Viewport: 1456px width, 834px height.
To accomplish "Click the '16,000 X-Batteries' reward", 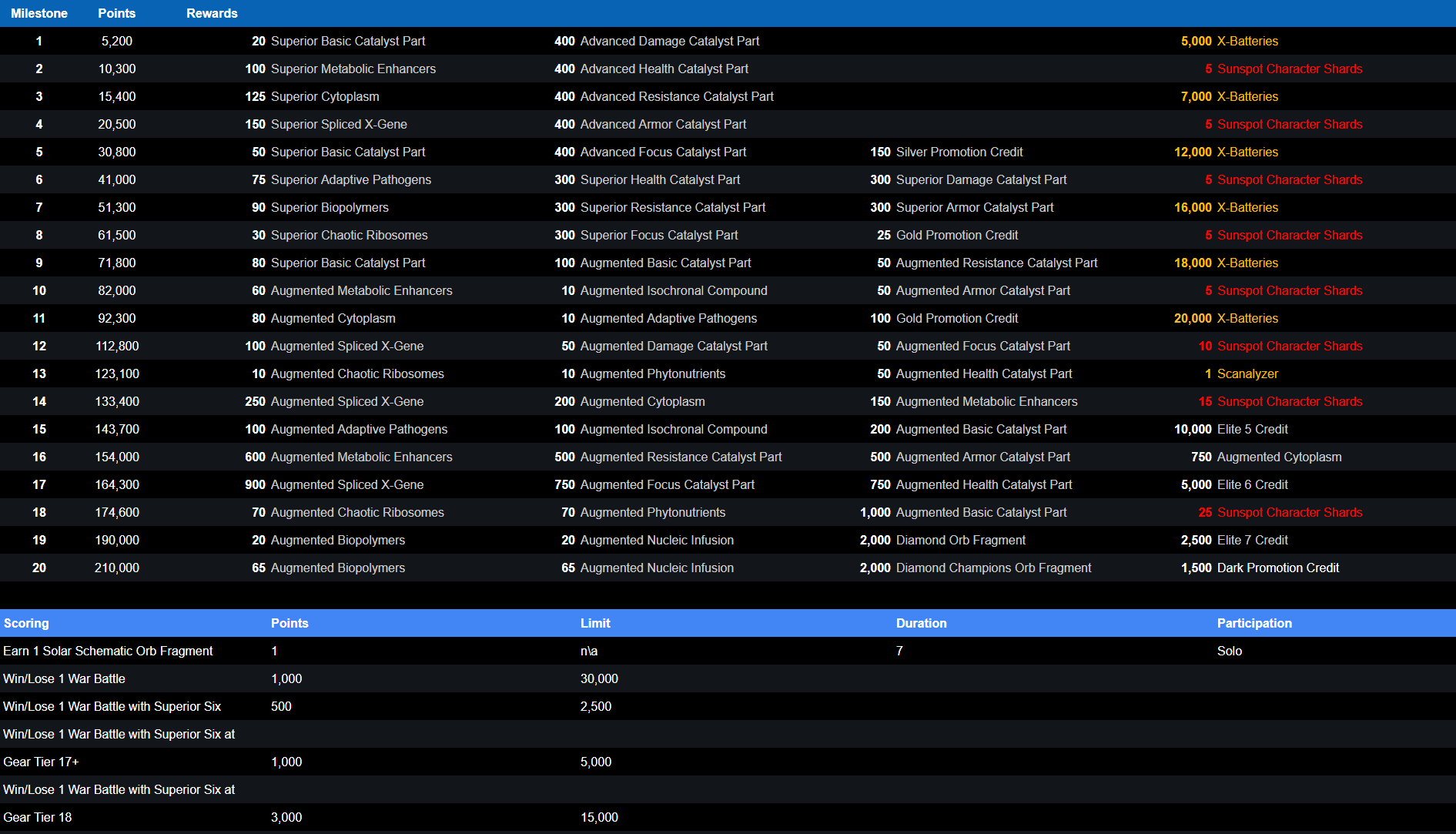I will (x=1226, y=207).
